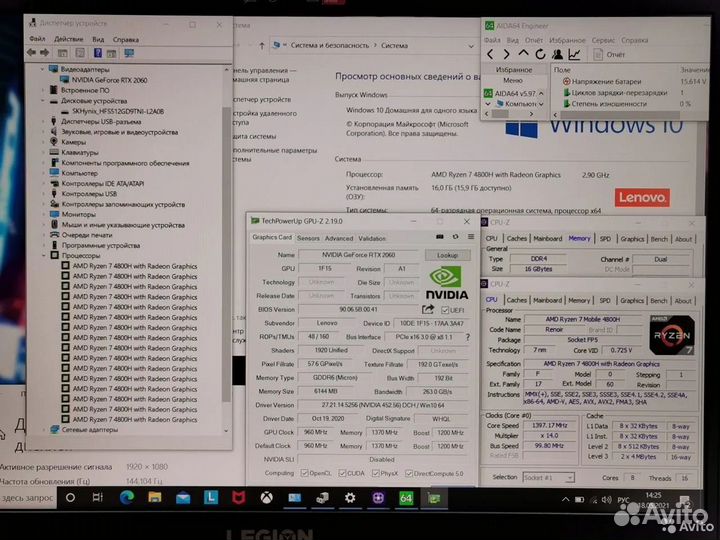Screen dimensions: 720x540
Task: Collapse the Компьютер node in AIDA64 tree
Action: click(488, 104)
